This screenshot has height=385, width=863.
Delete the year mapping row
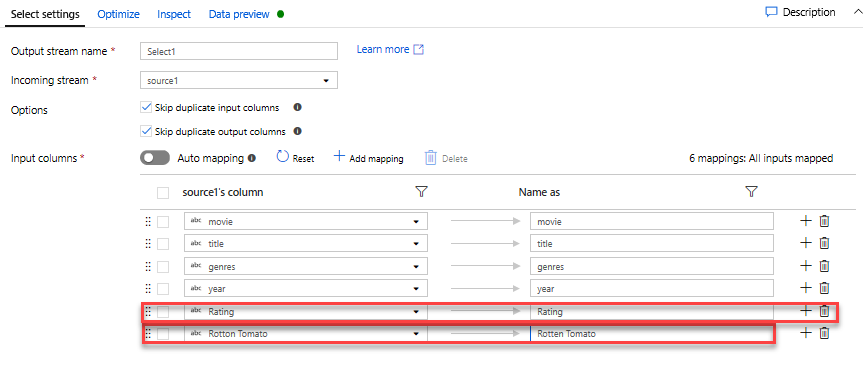point(824,288)
